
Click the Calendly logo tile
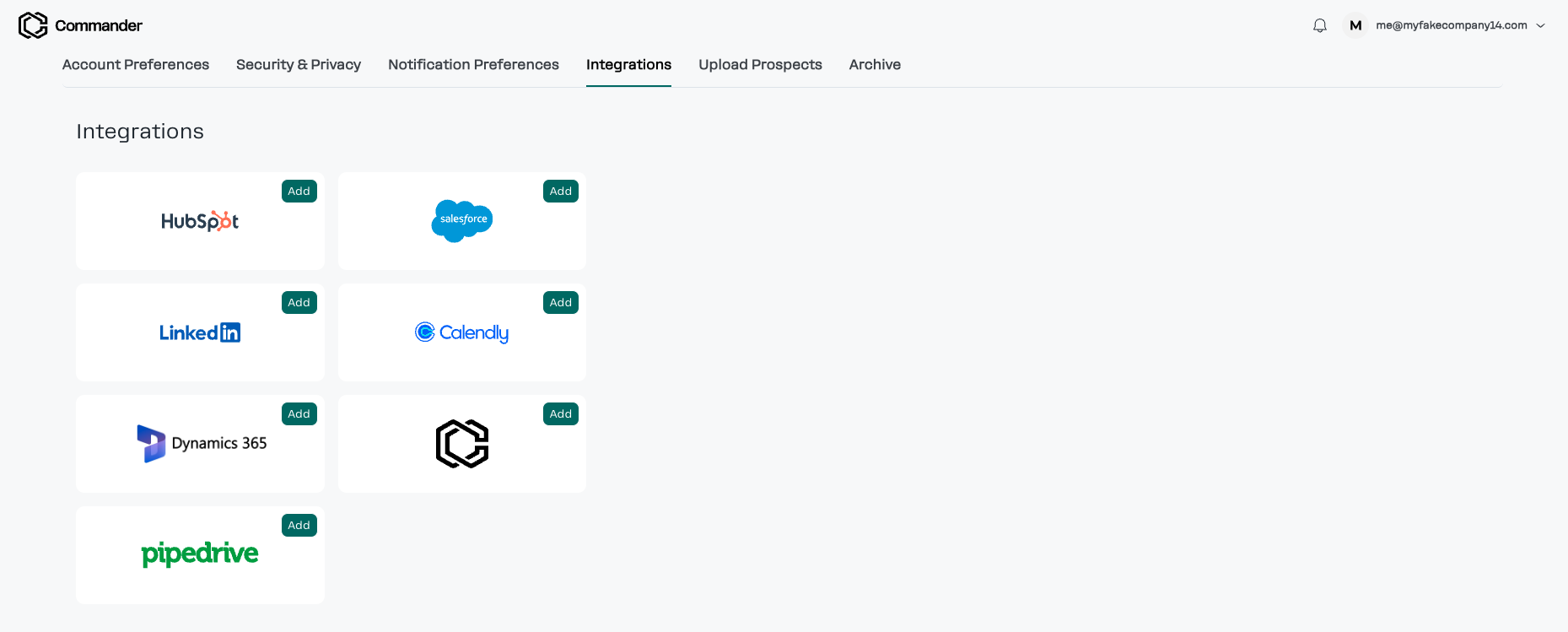pyautogui.click(x=461, y=332)
